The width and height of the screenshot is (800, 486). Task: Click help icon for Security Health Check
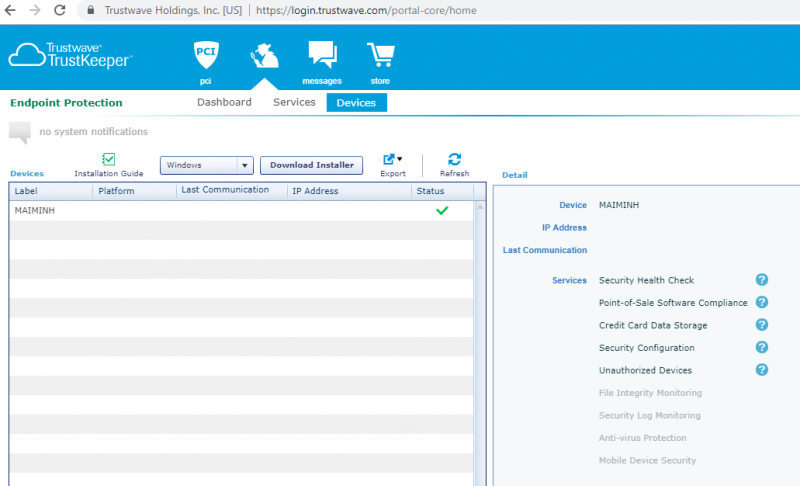coord(761,280)
